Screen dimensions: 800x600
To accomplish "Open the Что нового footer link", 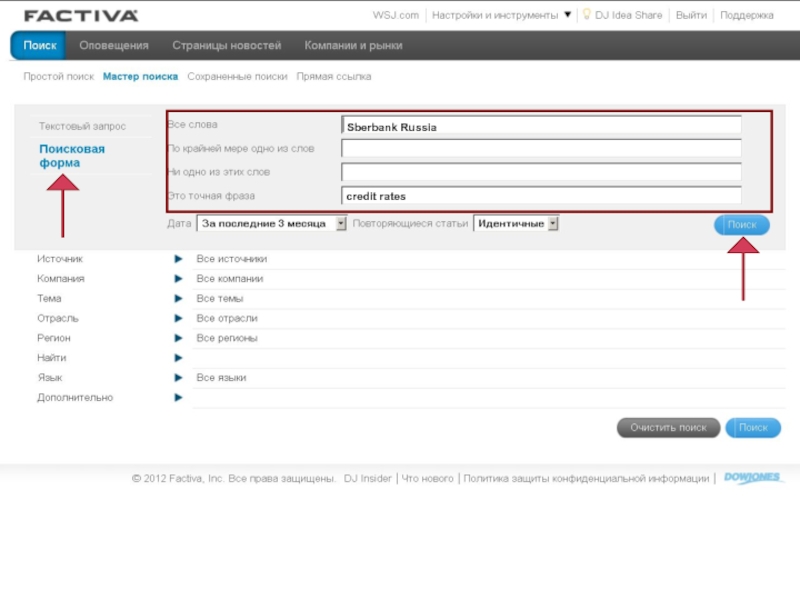I will tap(427, 479).
